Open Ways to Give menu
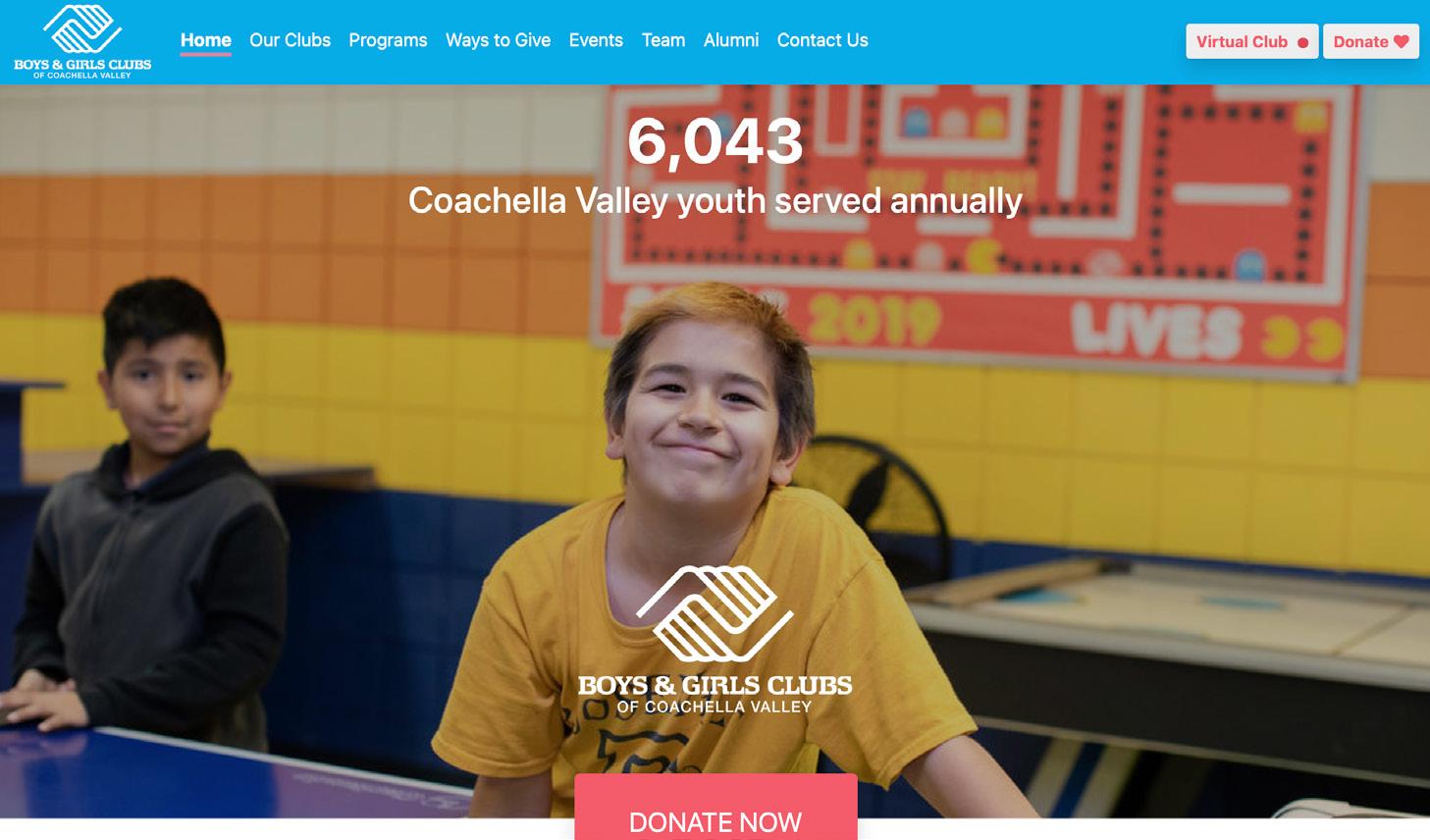This screenshot has height=840, width=1430. click(498, 40)
